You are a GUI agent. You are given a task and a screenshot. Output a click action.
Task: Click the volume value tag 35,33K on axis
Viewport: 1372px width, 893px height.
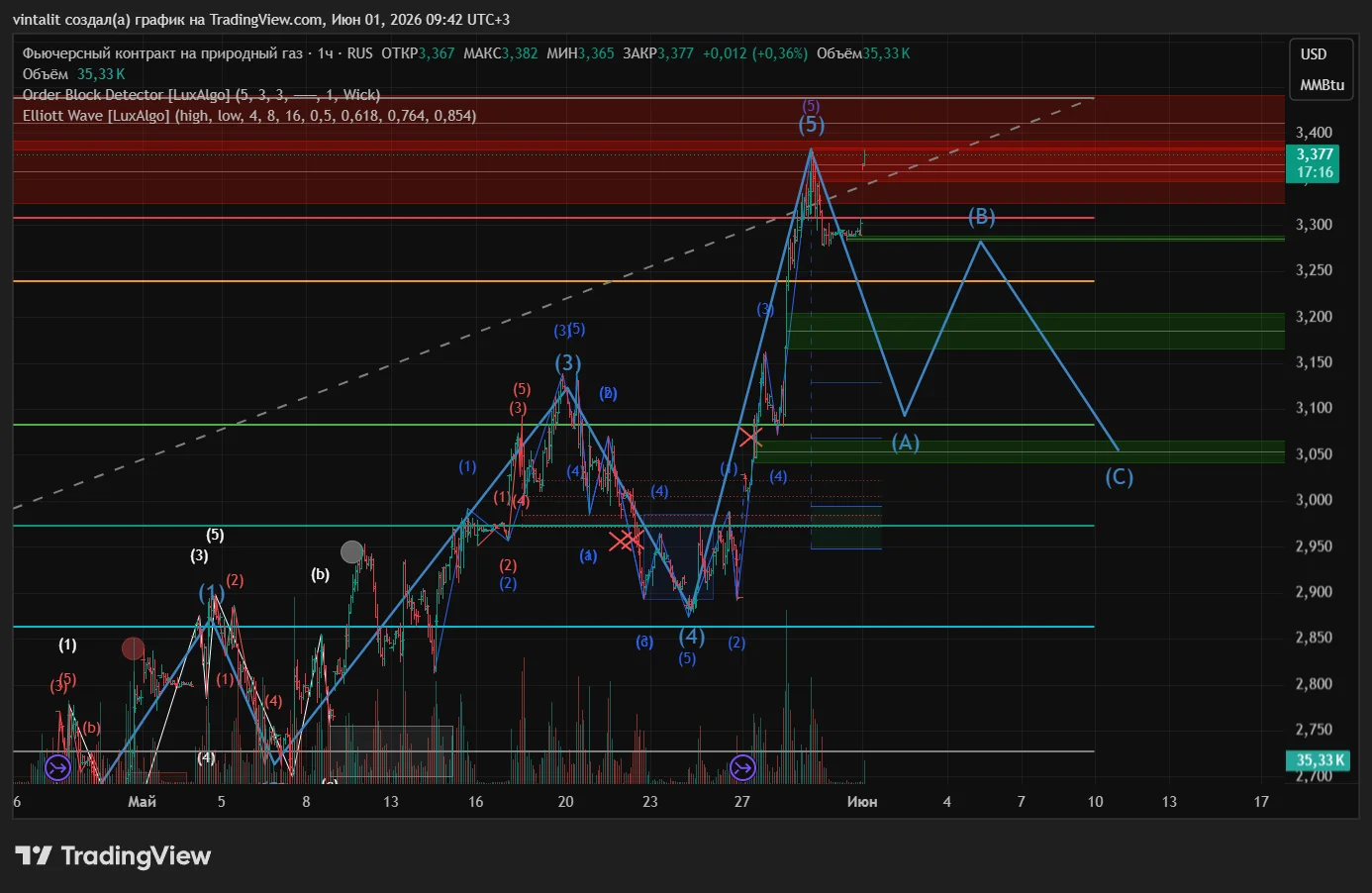(1321, 760)
